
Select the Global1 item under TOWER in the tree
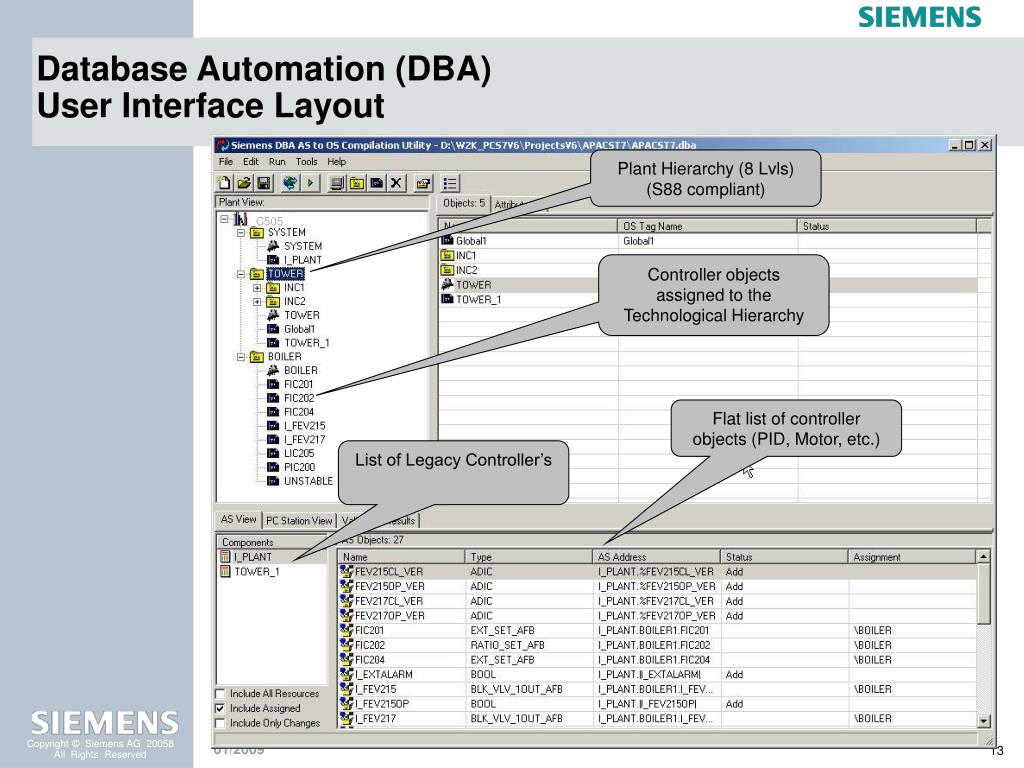click(x=299, y=329)
